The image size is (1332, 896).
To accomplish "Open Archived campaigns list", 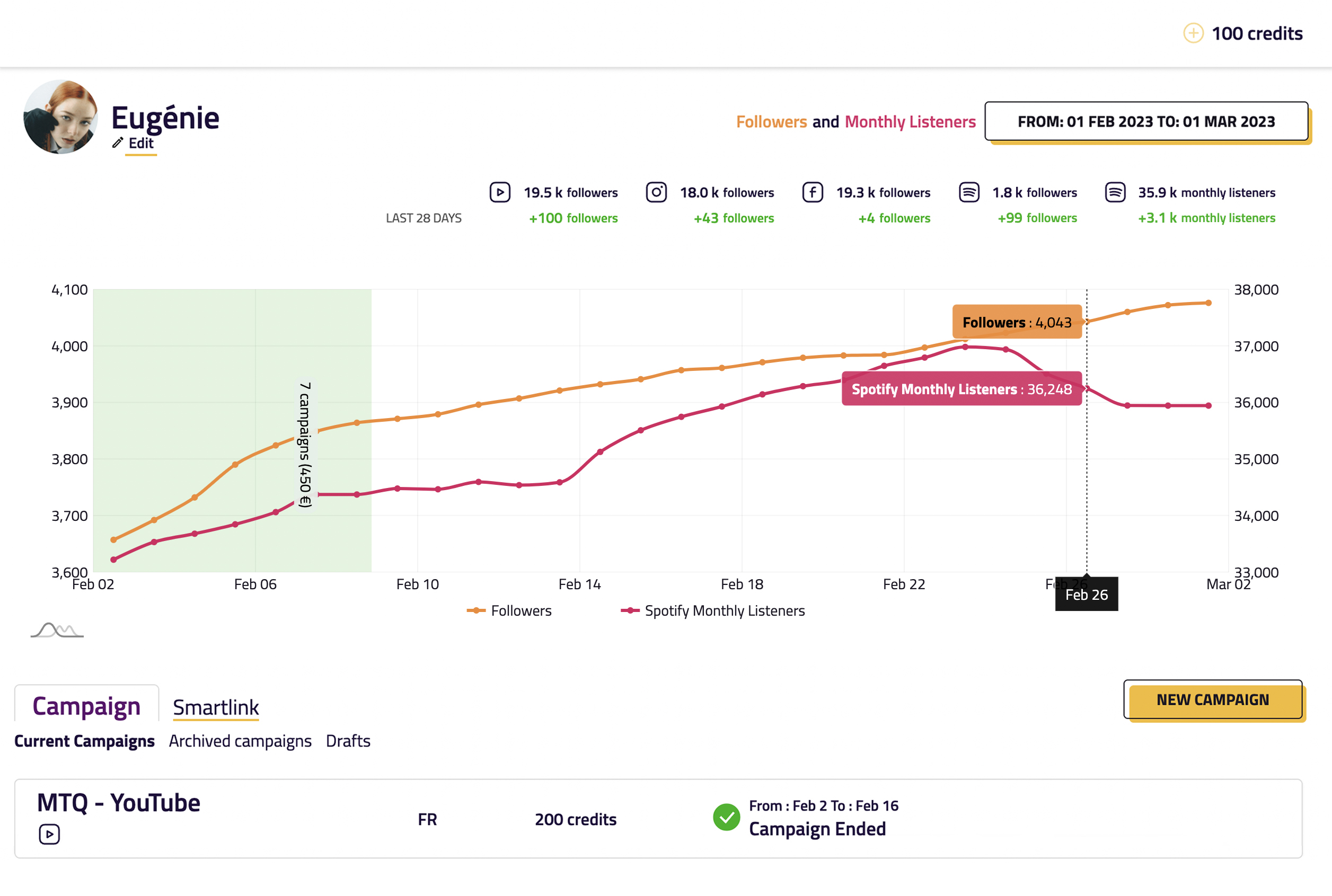I will (240, 741).
